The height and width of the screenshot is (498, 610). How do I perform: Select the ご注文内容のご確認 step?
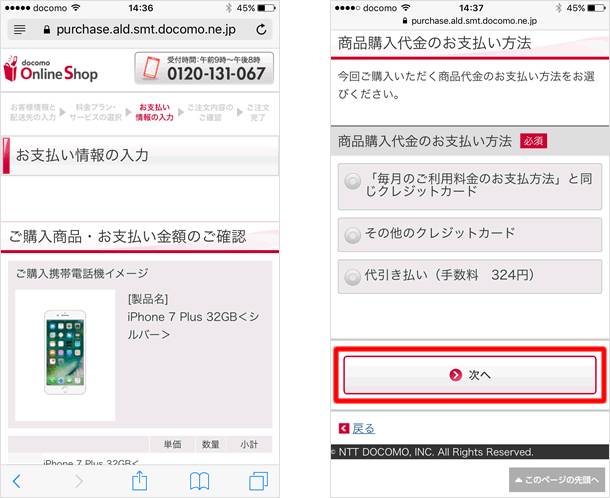[210, 112]
